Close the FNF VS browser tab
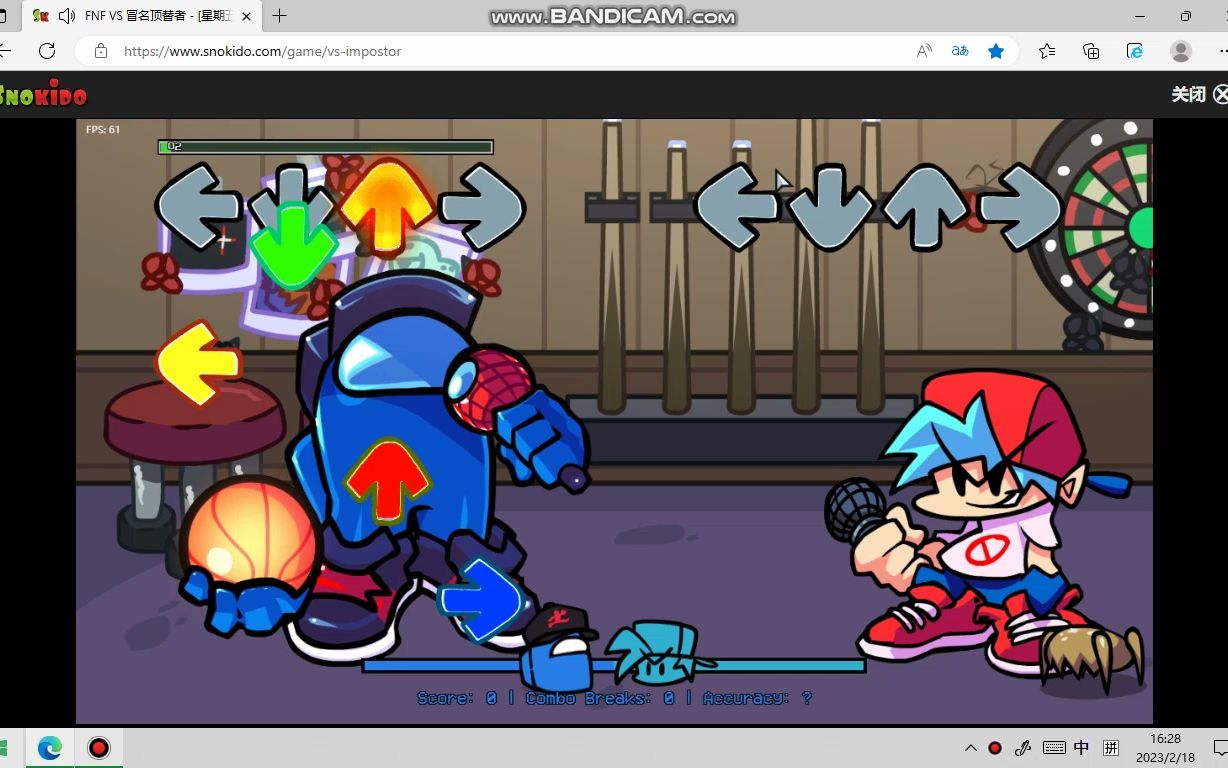The height and width of the screenshot is (768, 1228). [246, 16]
